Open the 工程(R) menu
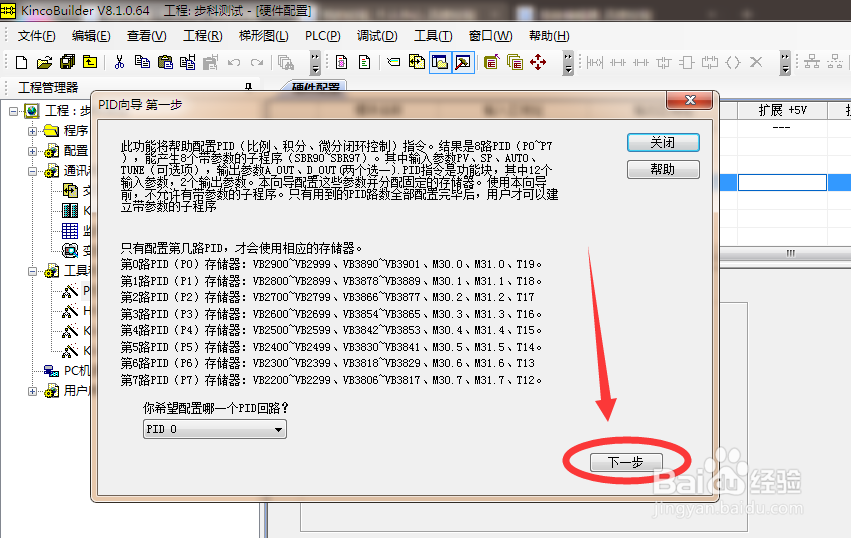Viewport: 851px width, 538px height. 203,36
